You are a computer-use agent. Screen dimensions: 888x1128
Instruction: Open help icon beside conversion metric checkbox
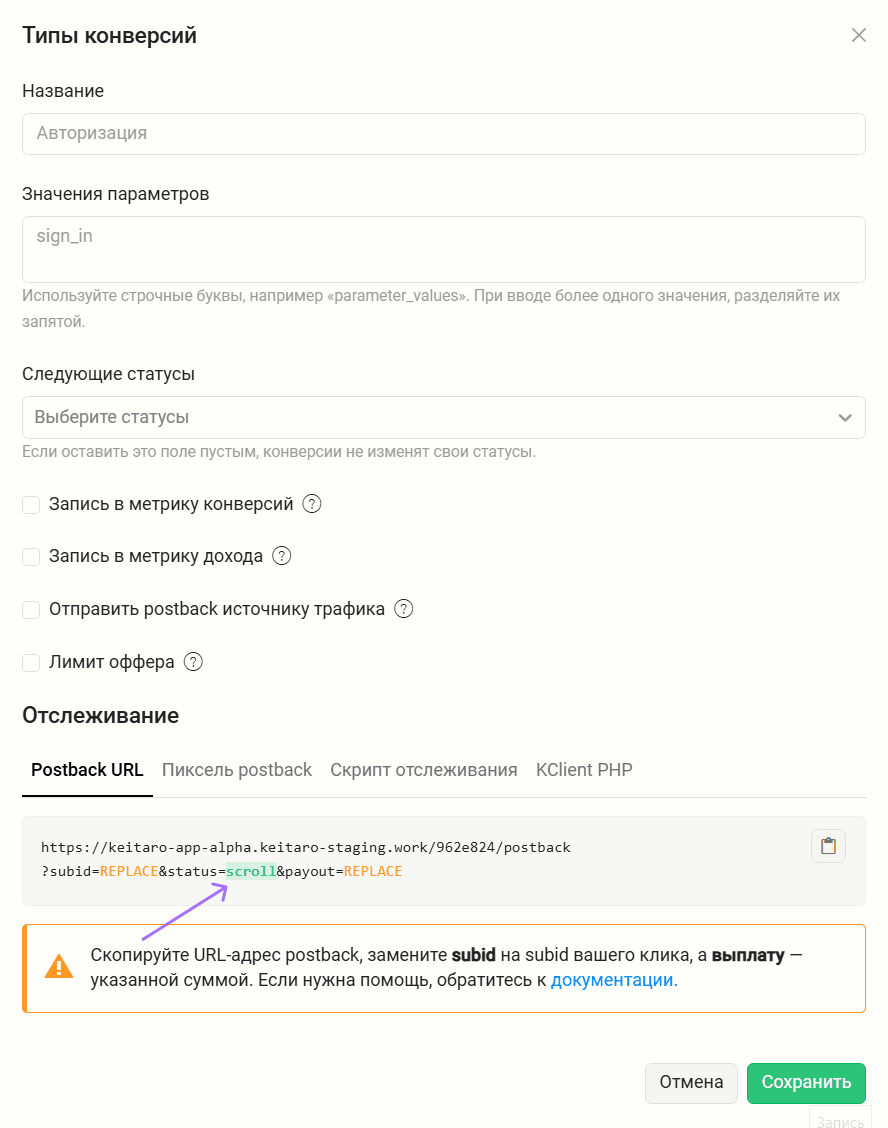tap(312, 504)
